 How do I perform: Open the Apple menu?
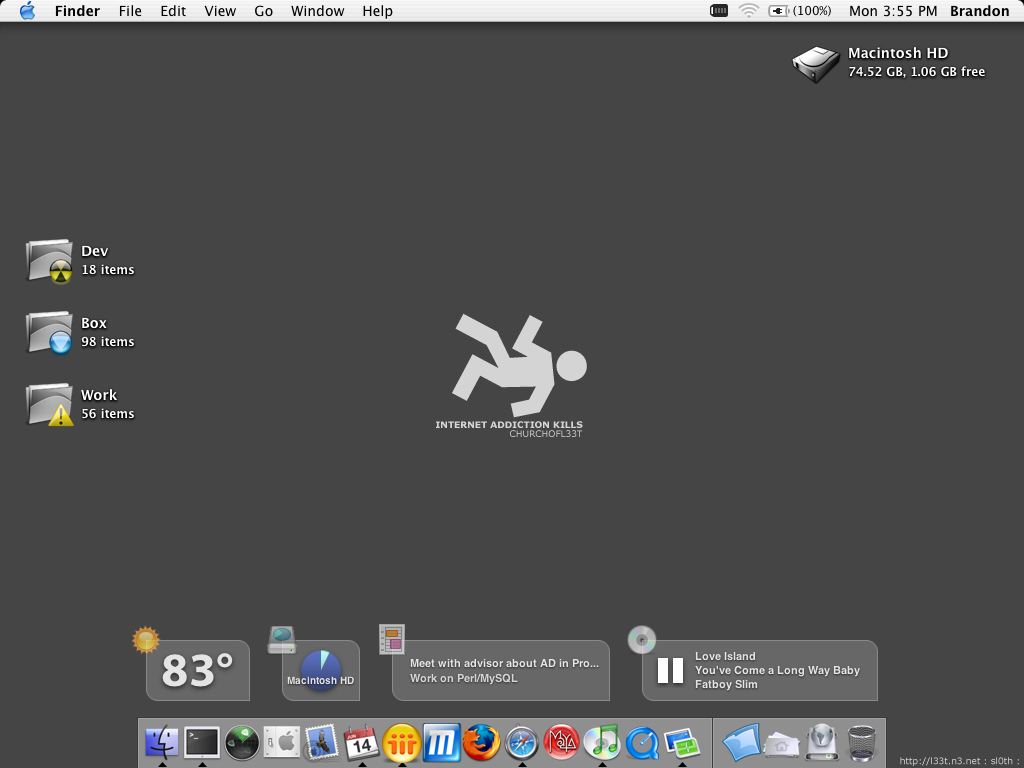[x=27, y=11]
